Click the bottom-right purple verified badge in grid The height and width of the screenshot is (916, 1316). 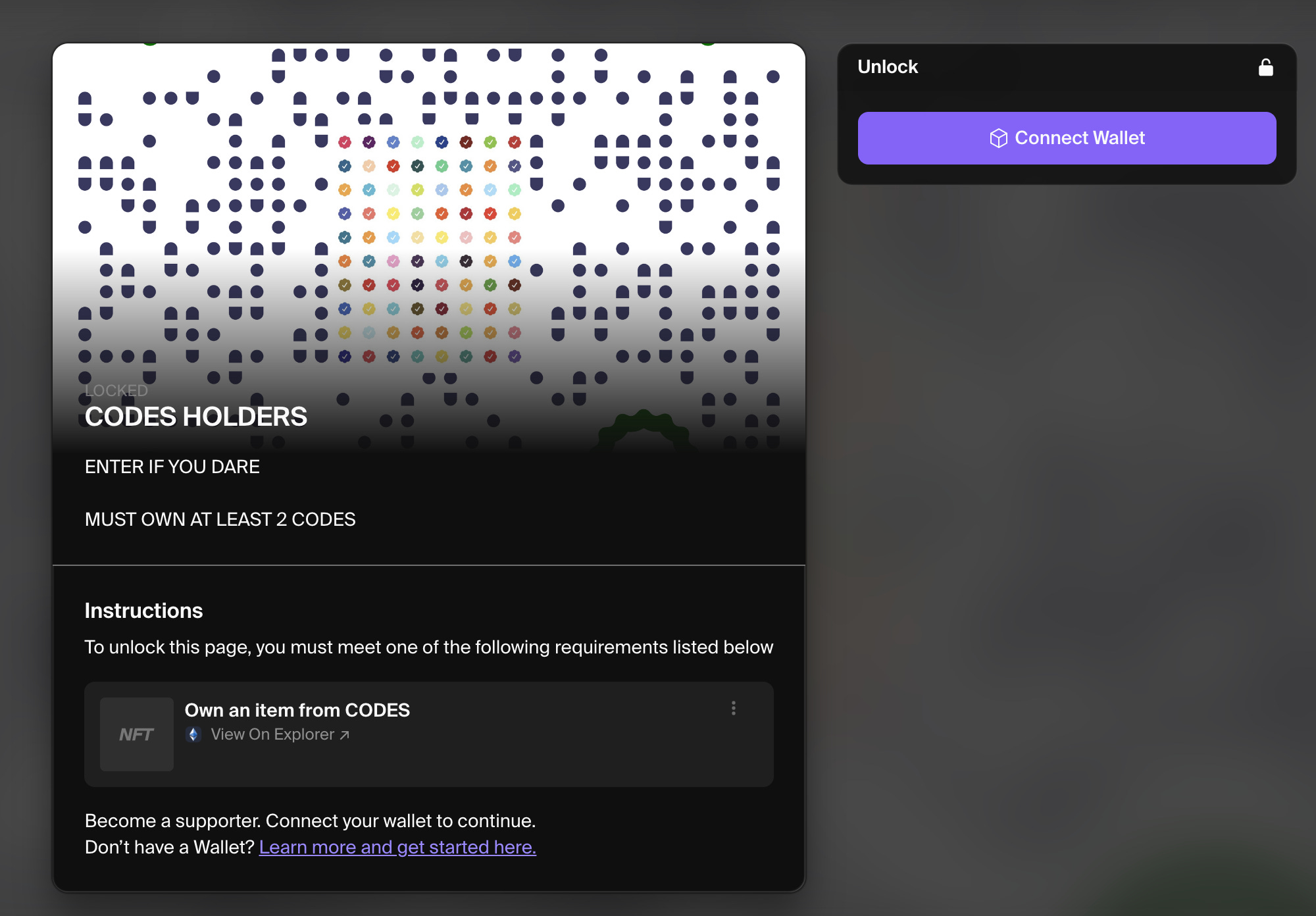pyautogui.click(x=515, y=356)
